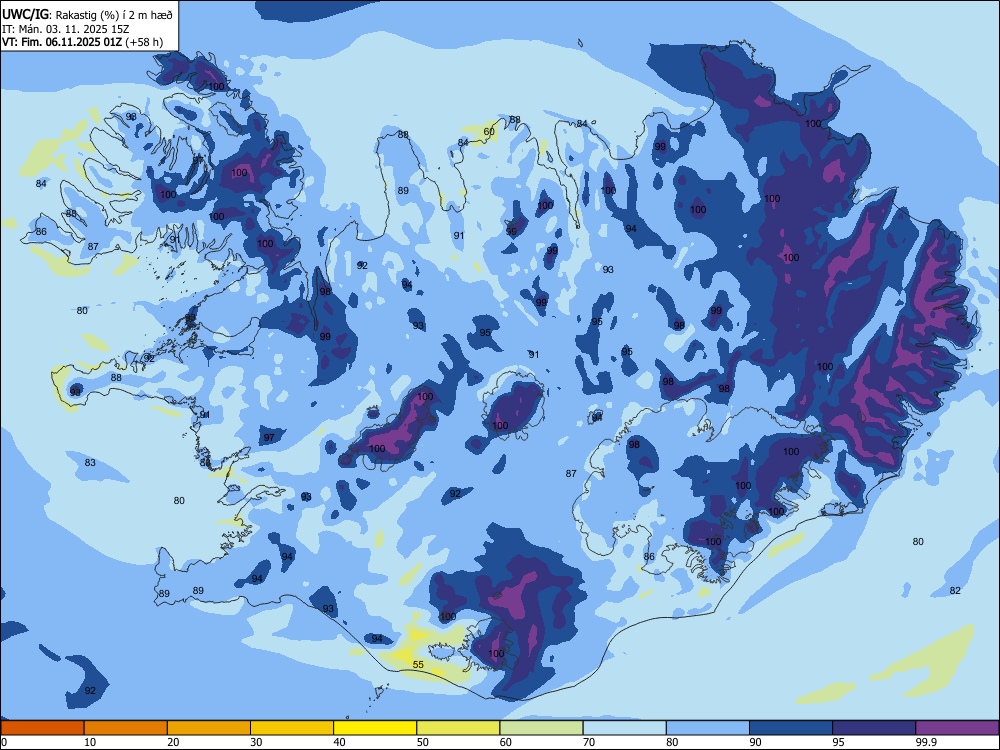Viewport: 1000px width, 750px height.
Task: Click the pale blue 70–80 legend swatch
Action: click(624, 728)
